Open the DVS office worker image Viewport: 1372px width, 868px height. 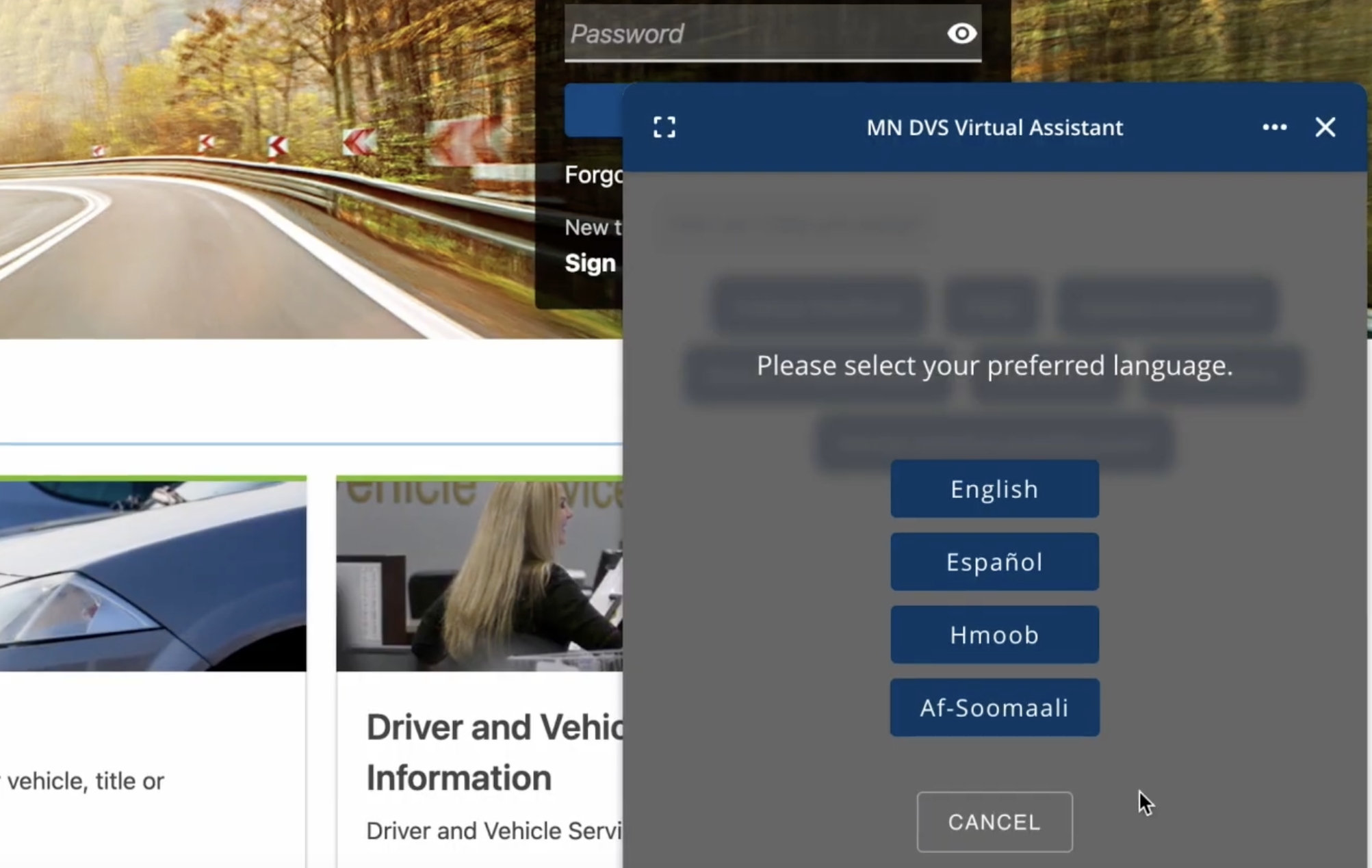pyautogui.click(x=479, y=575)
